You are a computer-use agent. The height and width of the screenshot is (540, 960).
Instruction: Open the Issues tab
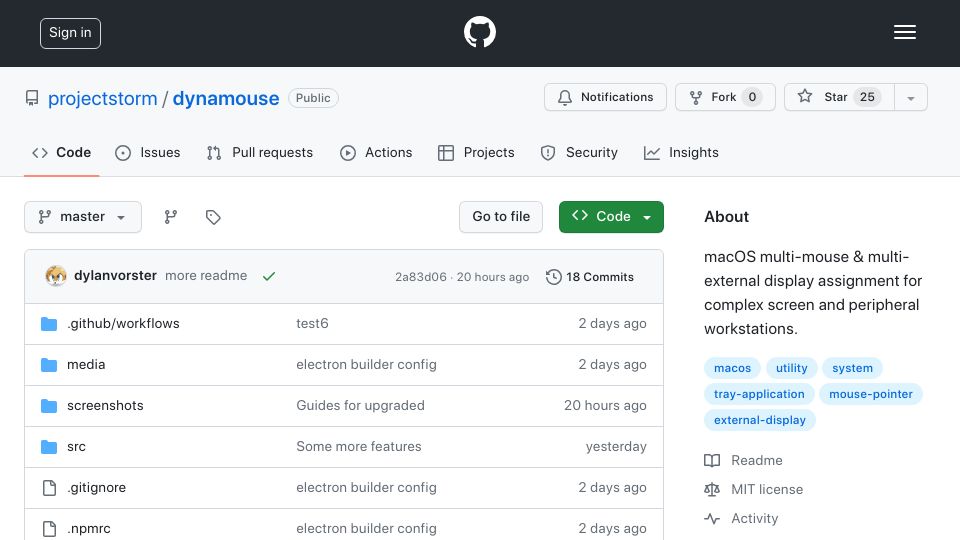148,152
